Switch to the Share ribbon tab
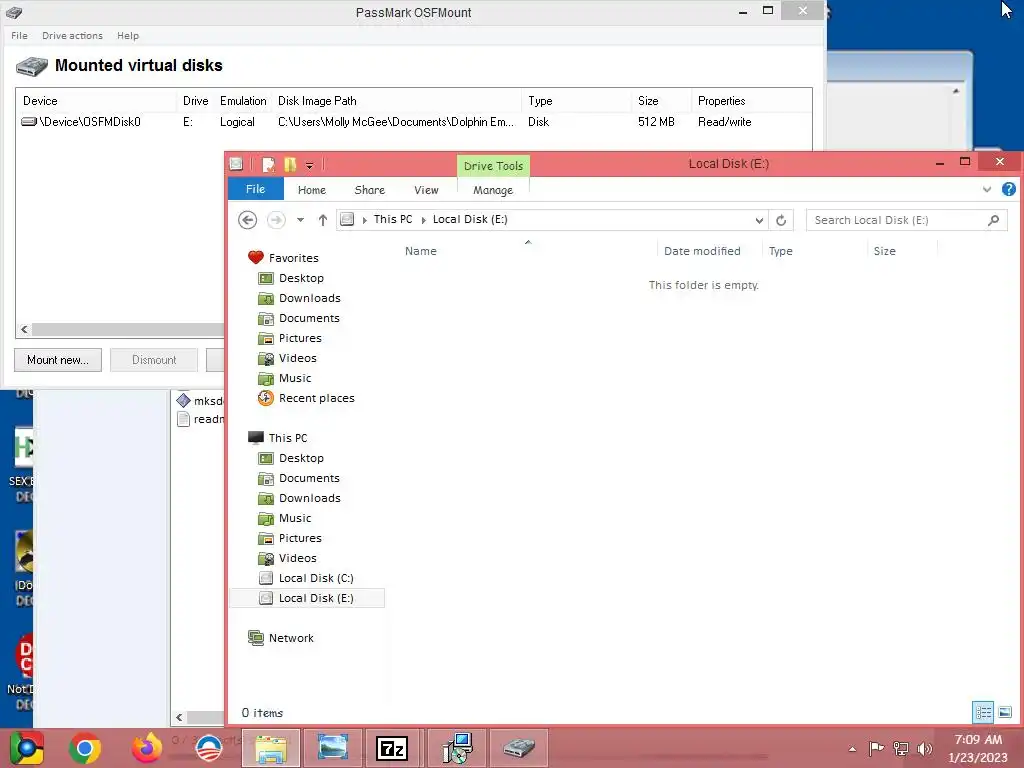This screenshot has width=1024, height=768. click(369, 189)
